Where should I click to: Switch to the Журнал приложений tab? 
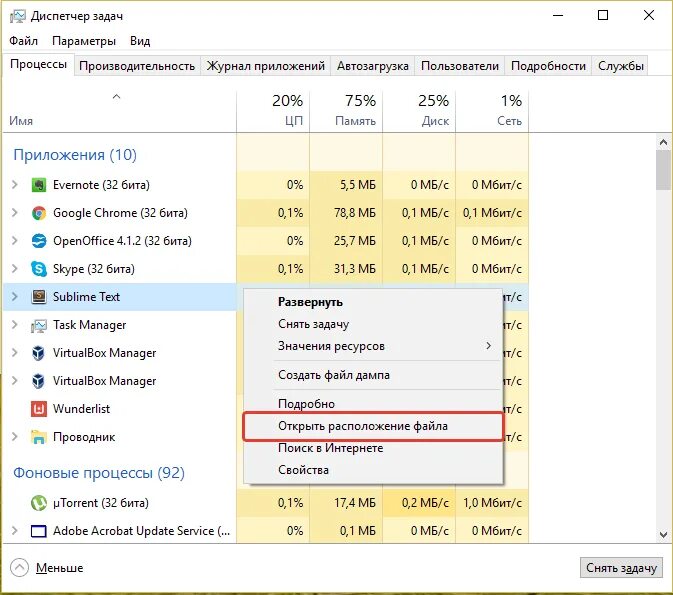pyautogui.click(x=266, y=66)
